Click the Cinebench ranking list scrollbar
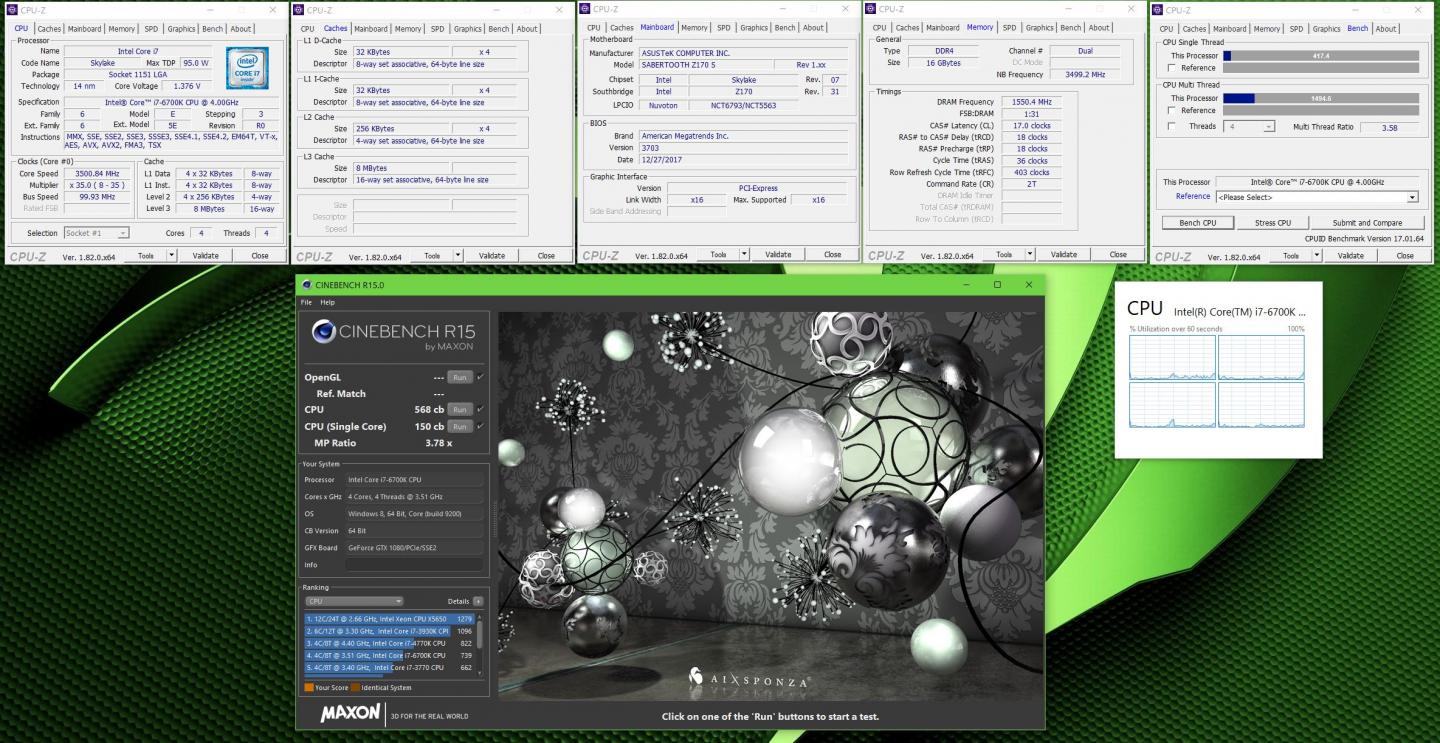Screen dimensions: 1440x743 479,634
